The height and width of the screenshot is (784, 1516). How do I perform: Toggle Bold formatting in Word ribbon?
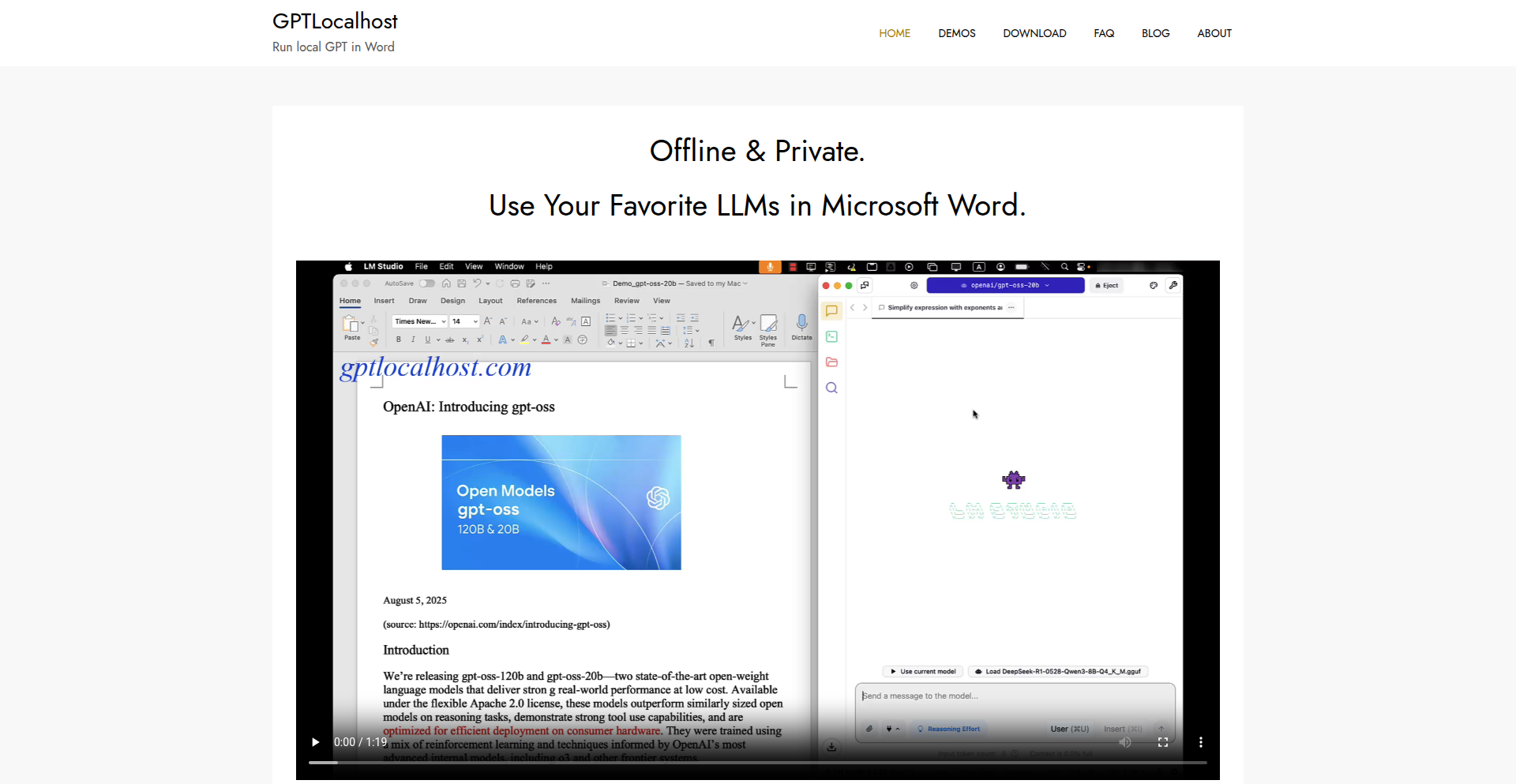coord(399,339)
